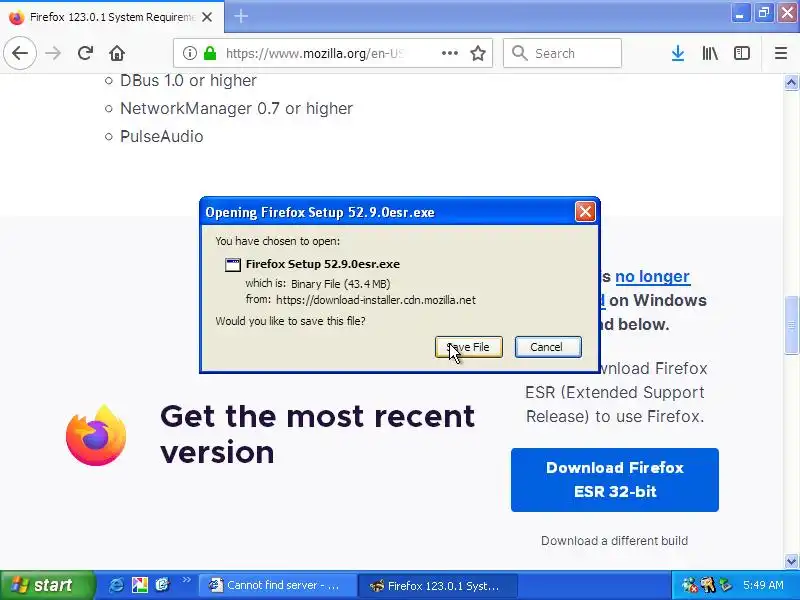The image size is (800, 600).
Task: Click the download source URL text
Action: point(376,300)
